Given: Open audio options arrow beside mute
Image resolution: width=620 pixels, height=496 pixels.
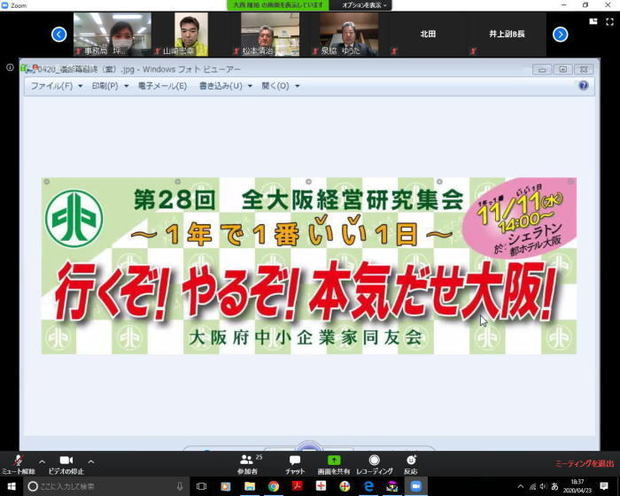Looking at the screenshot, I should [x=42, y=461].
